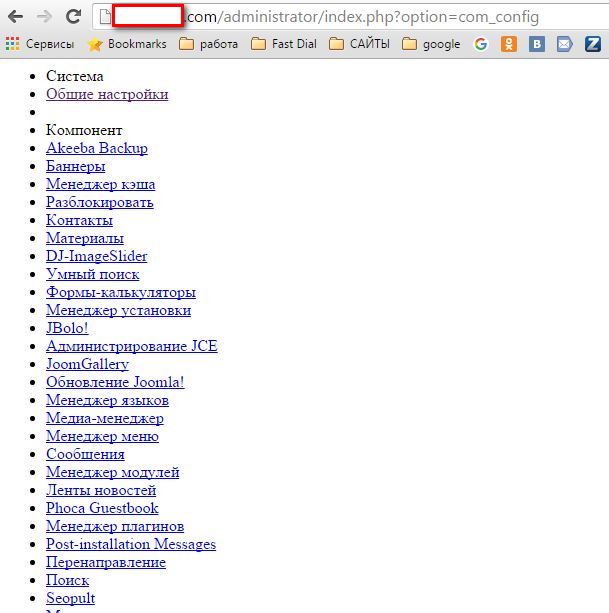The image size is (609, 613).
Task: Open JoomGallery component link
Action: (88, 364)
